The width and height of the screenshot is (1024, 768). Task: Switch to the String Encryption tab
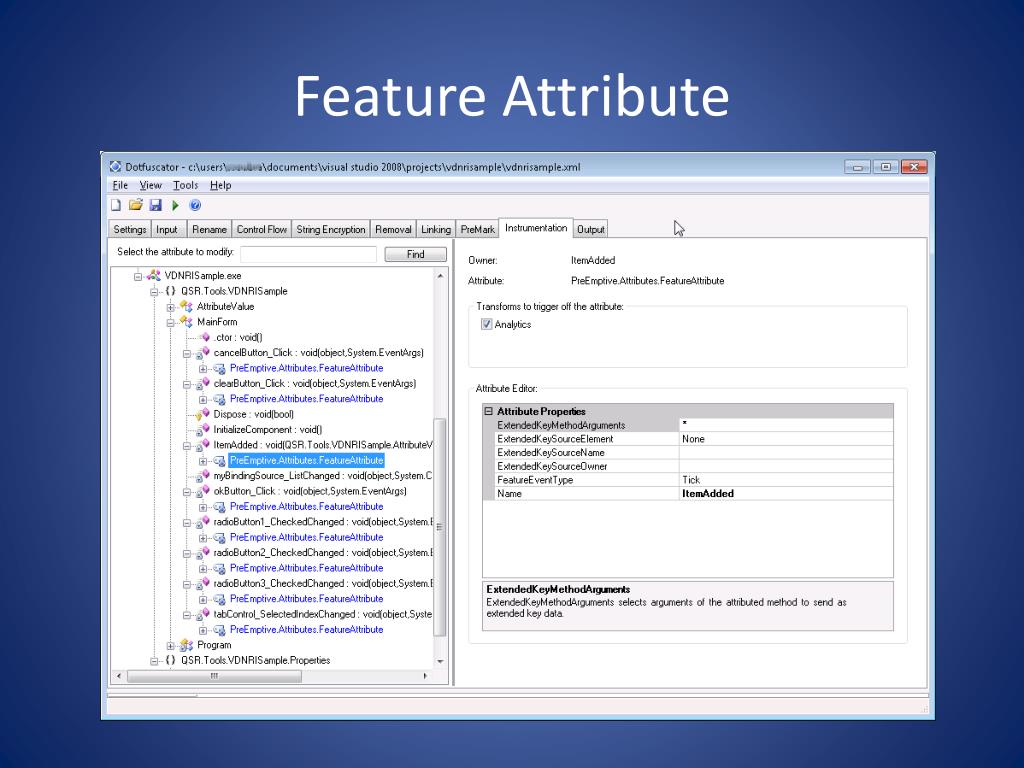tap(330, 229)
